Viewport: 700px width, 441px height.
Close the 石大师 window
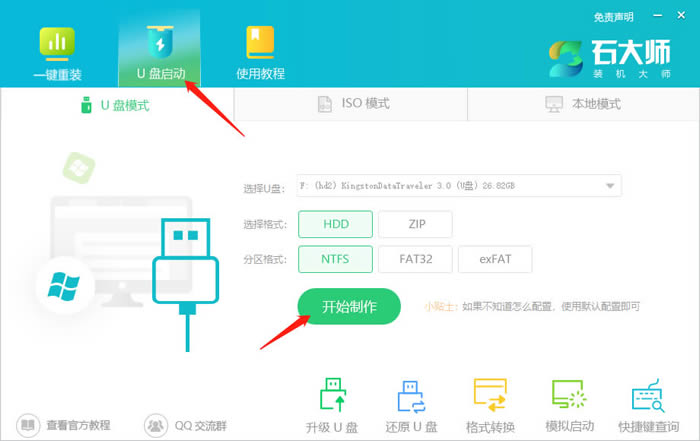tap(681, 15)
